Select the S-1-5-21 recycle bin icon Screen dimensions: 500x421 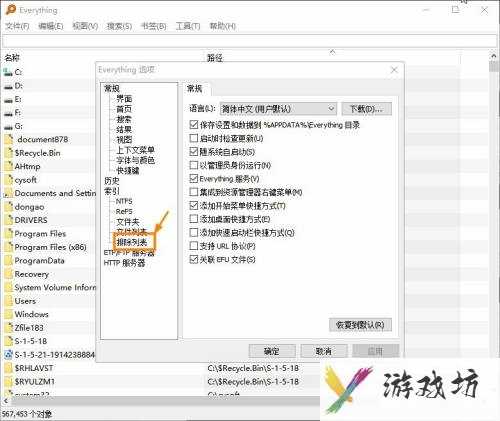coord(9,355)
